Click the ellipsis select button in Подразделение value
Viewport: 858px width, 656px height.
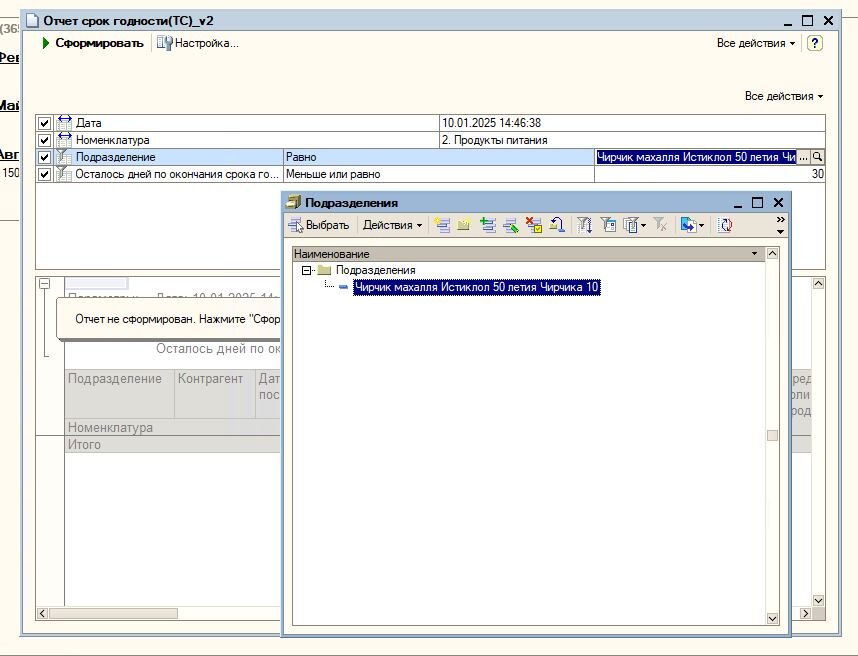point(803,158)
